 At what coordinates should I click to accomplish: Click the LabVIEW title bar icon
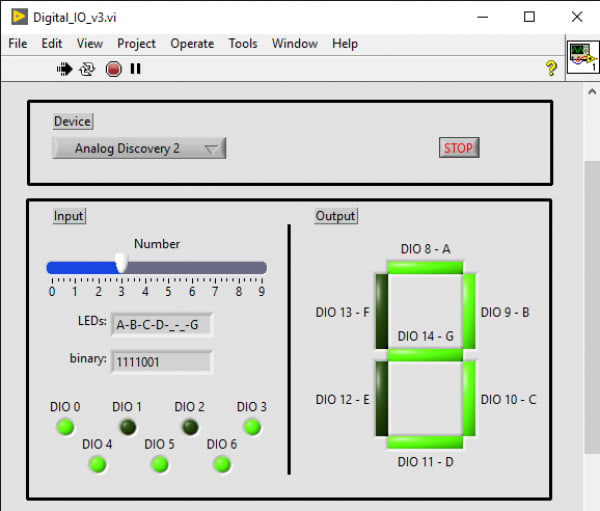pyautogui.click(x=20, y=17)
